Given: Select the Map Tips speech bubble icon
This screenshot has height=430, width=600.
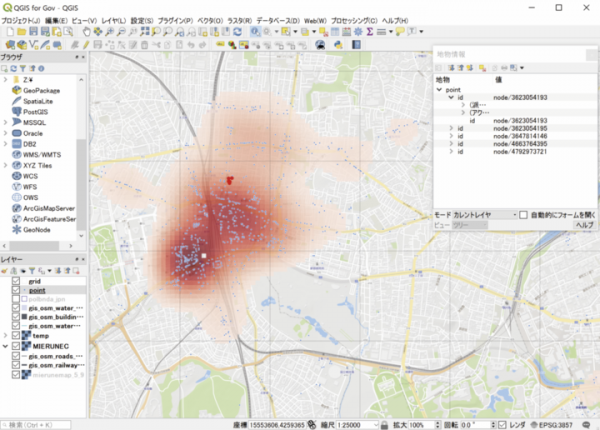Looking at the screenshot, I should pos(400,32).
